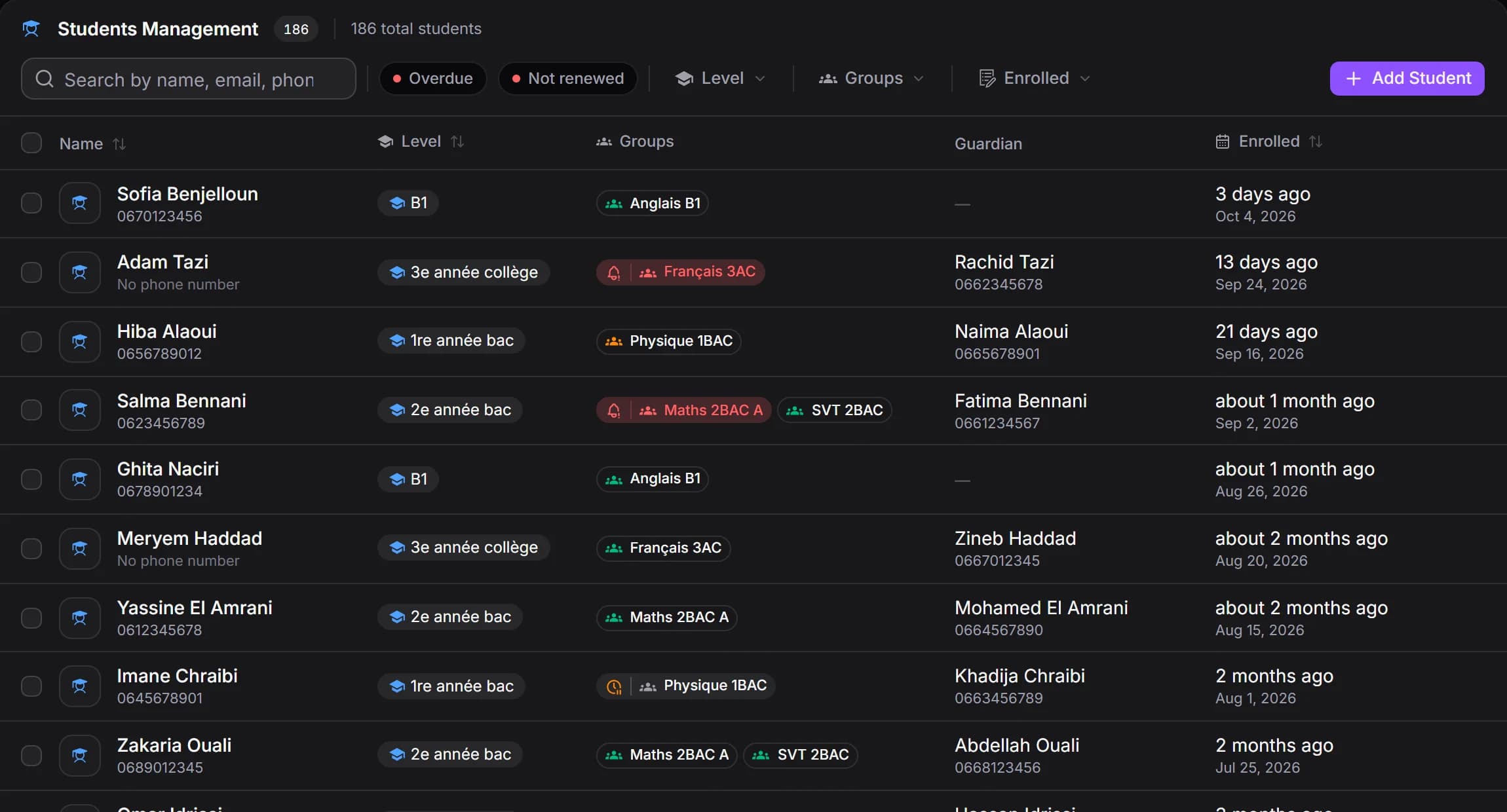Check the box for Sofia Benjelloun

(31, 203)
